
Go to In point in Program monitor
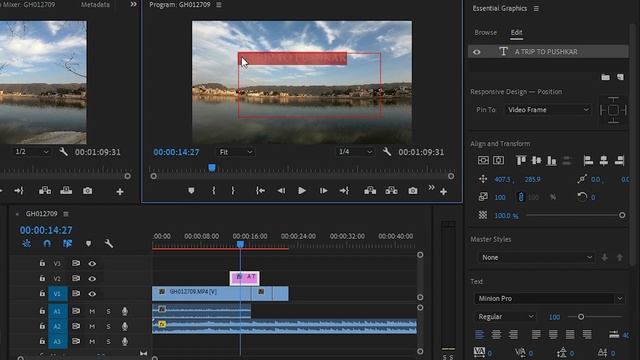tap(260, 191)
